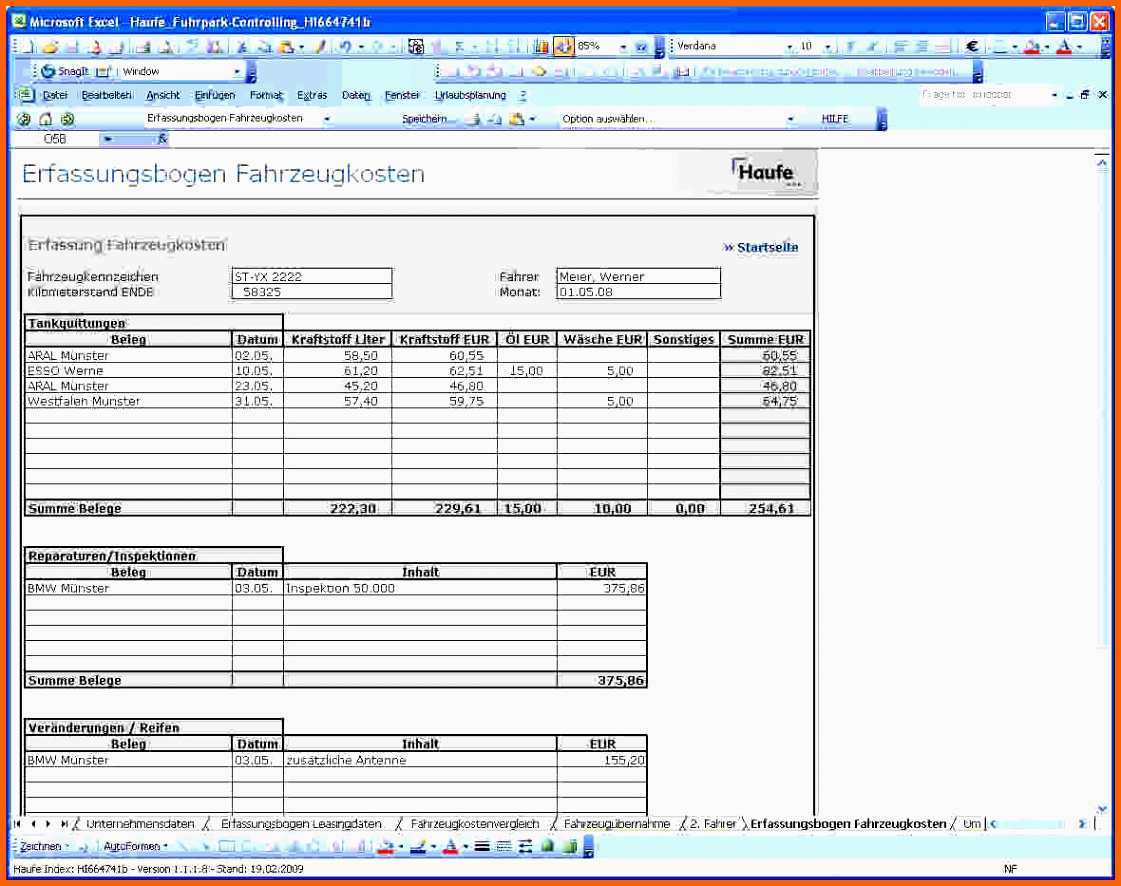The width and height of the screenshot is (1121, 886).
Task: Switch to the Unternehmensdaten sheet tab
Action: click(139, 824)
